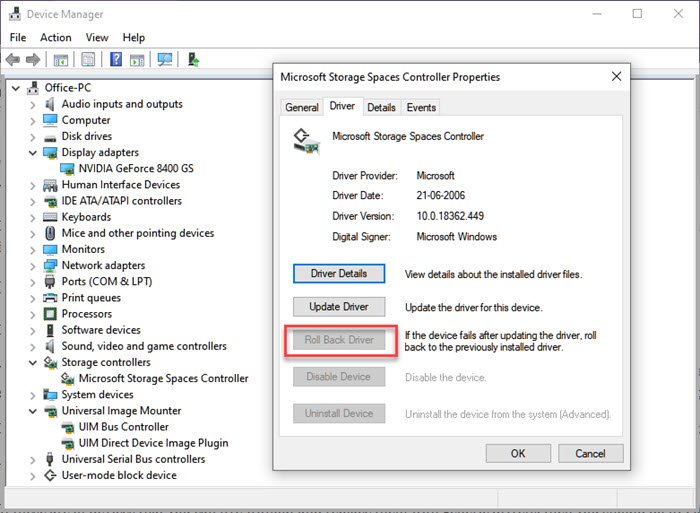Viewport: 700px width, 513px height.
Task: Click the action pane toolbar icon
Action: [x=137, y=59]
